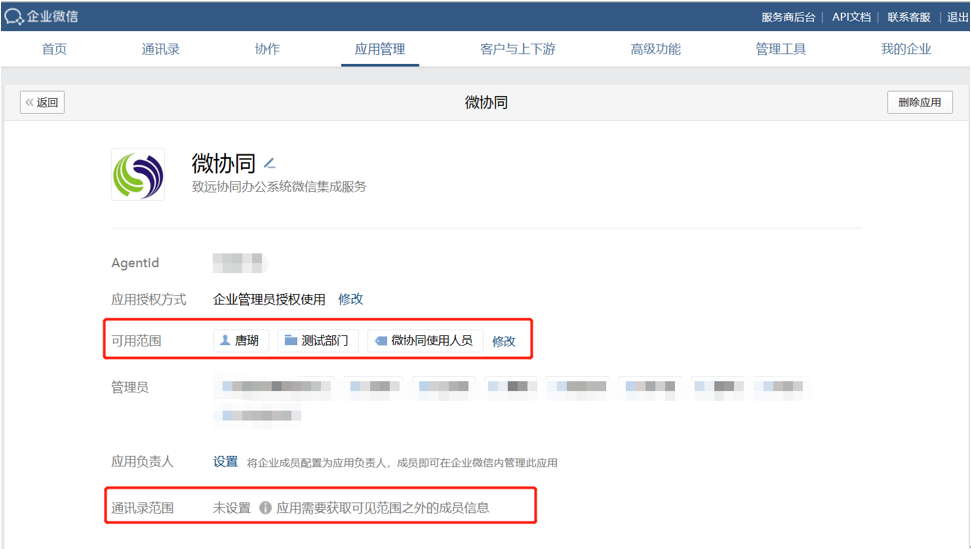Click the large 微协同 app name heading

224,163
